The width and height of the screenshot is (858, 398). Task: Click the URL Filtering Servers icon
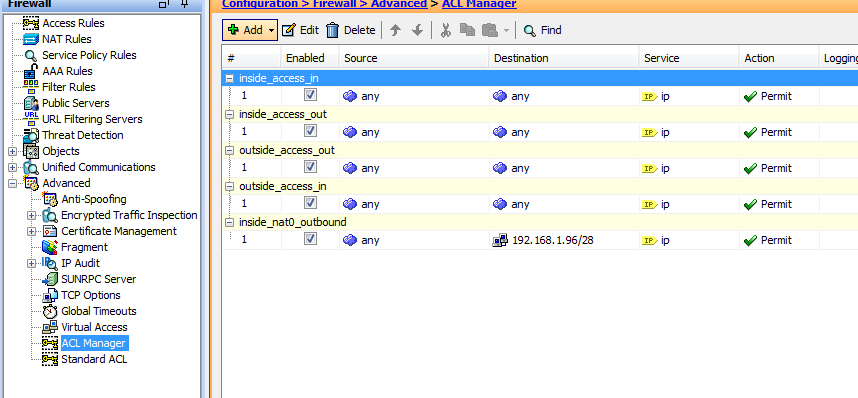(x=31, y=119)
